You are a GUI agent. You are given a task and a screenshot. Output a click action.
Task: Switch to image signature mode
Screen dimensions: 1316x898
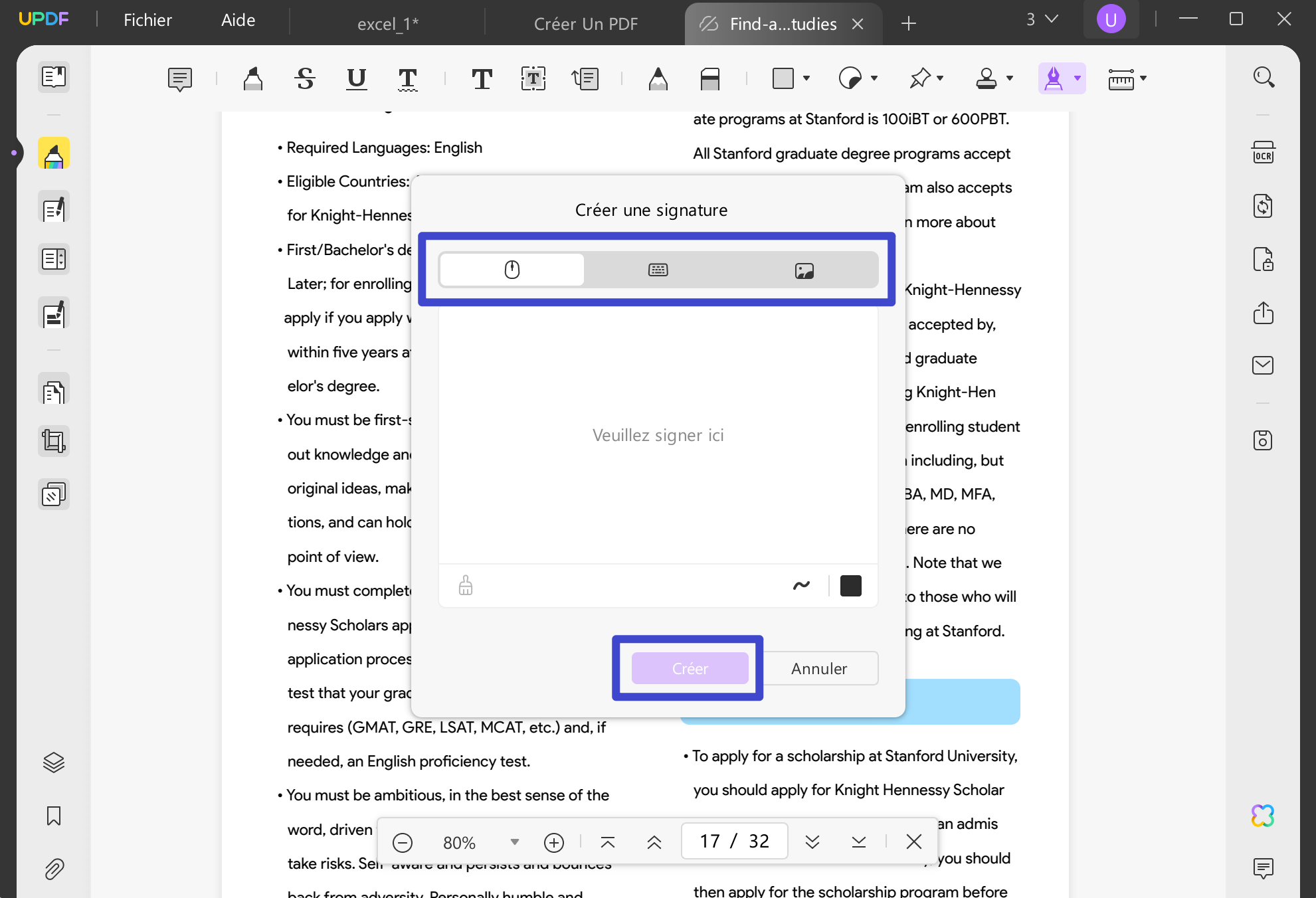pyautogui.click(x=804, y=270)
